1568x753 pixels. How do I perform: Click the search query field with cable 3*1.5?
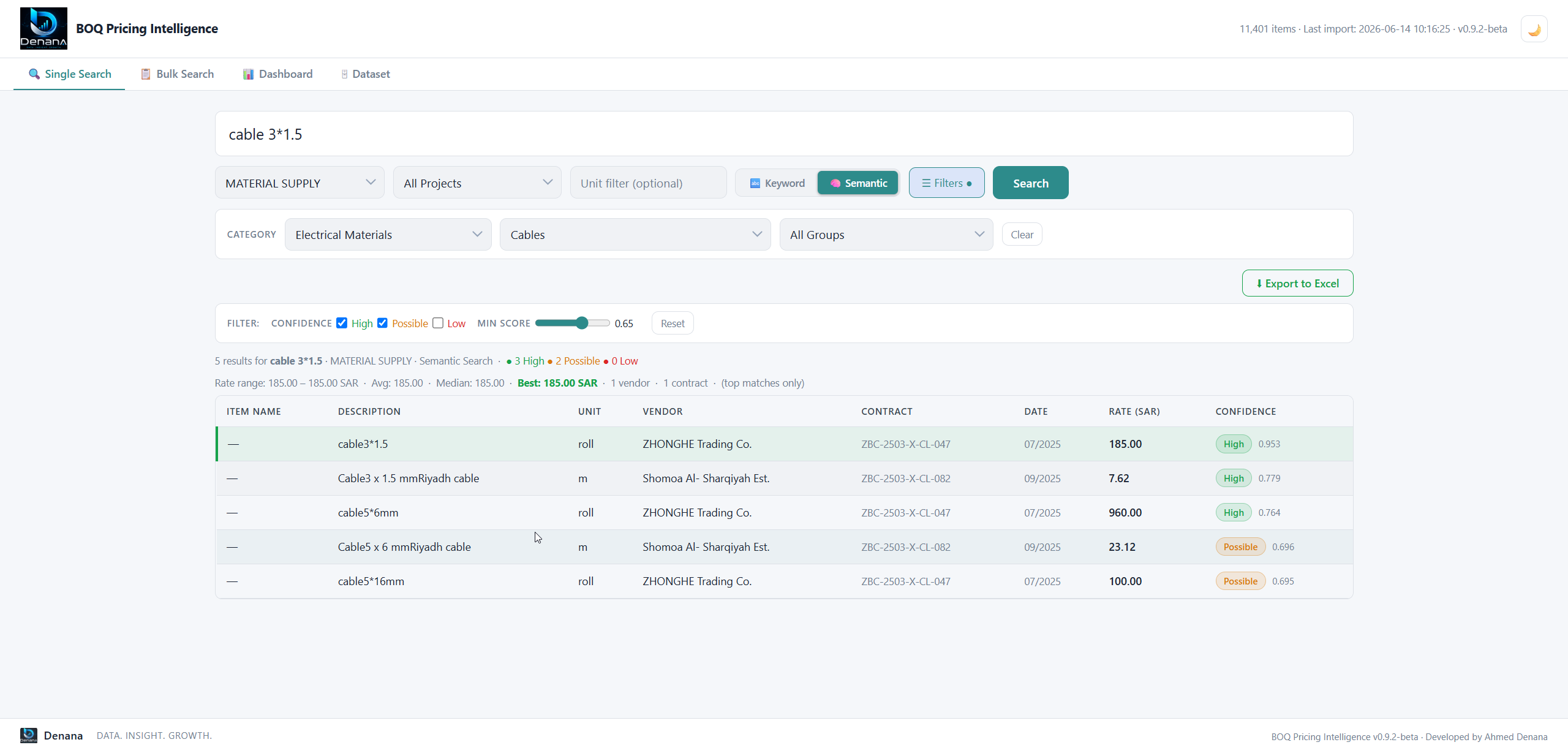784,134
